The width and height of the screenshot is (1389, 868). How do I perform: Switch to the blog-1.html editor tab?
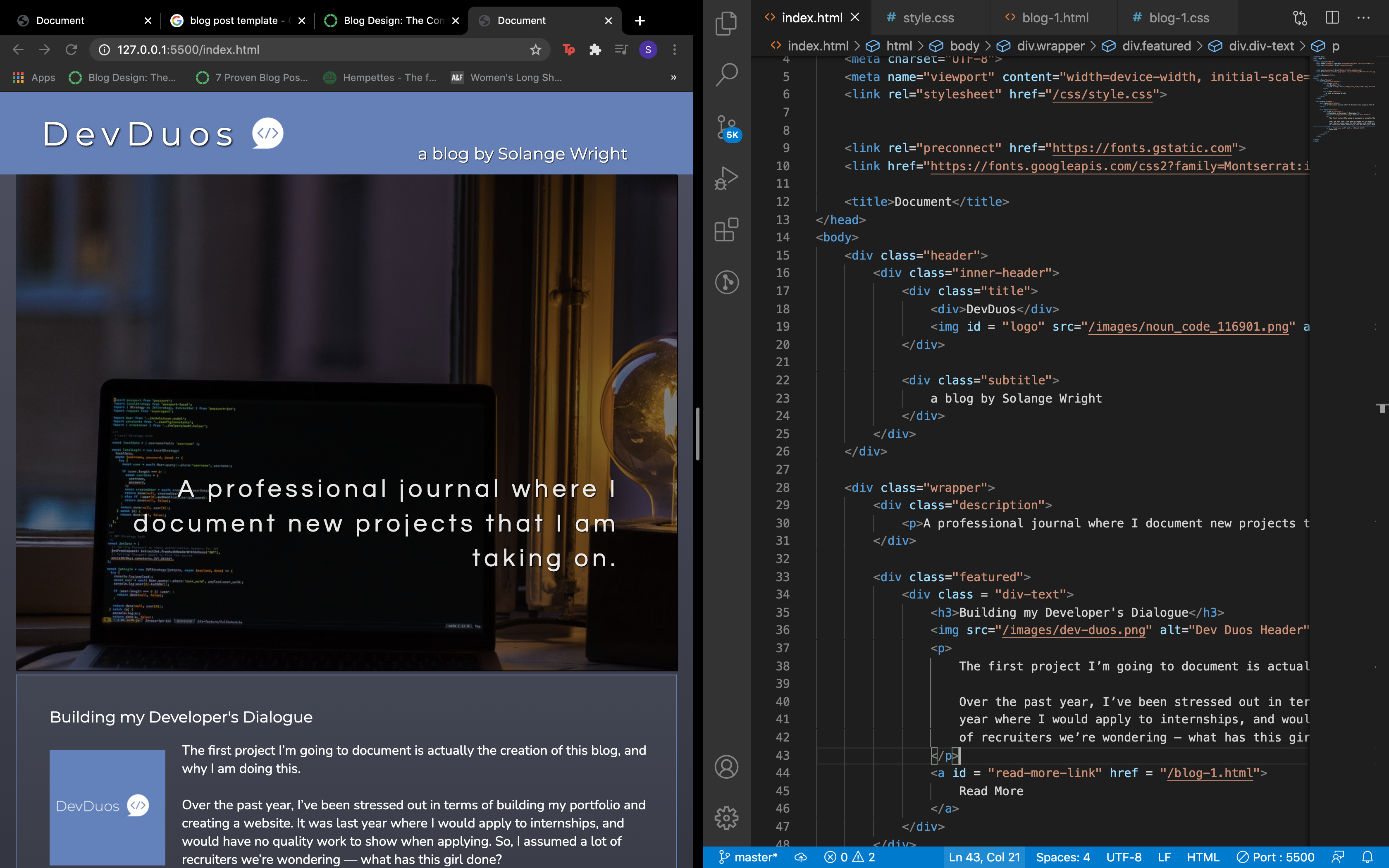point(1055,18)
